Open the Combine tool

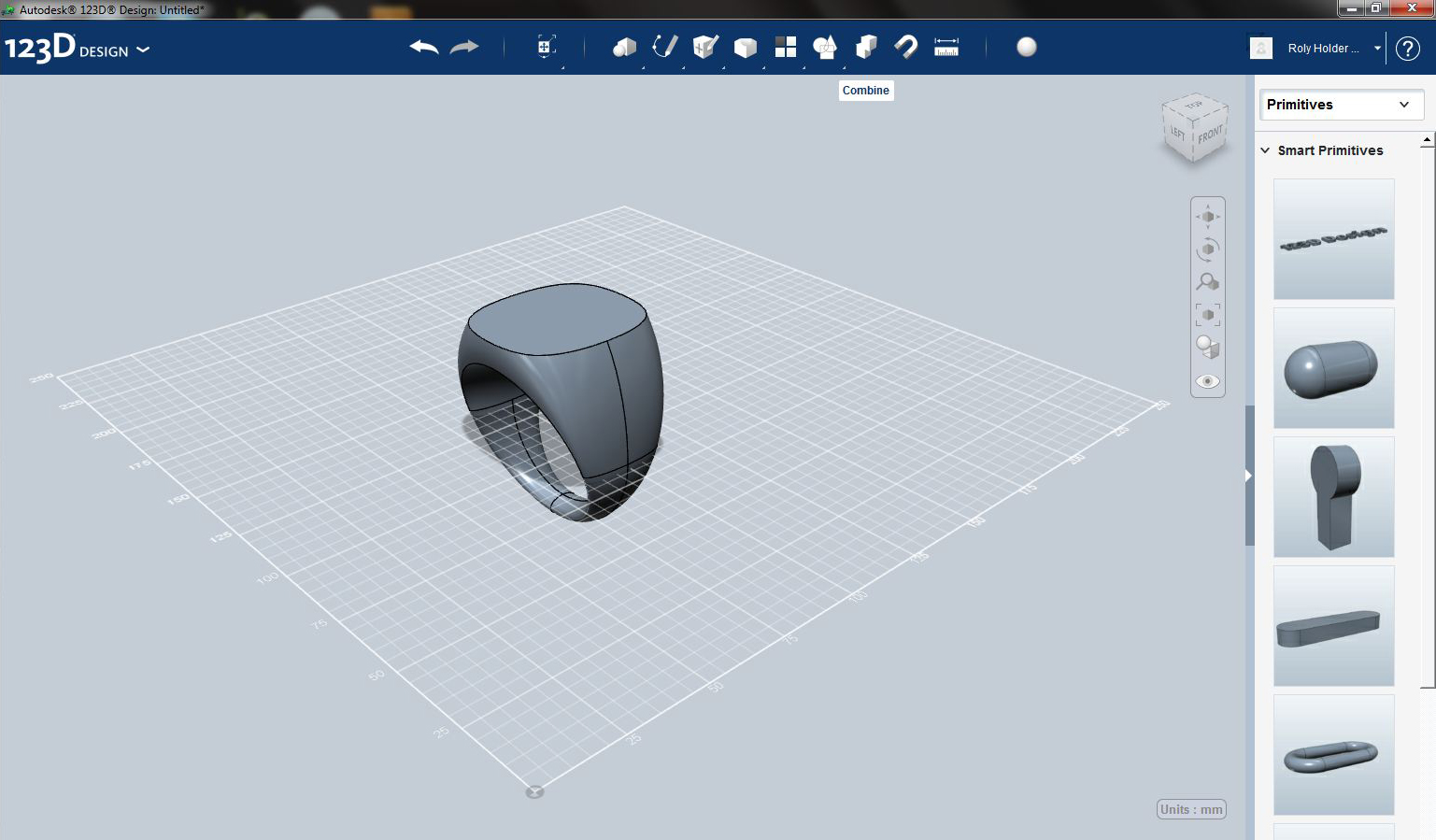(x=866, y=47)
